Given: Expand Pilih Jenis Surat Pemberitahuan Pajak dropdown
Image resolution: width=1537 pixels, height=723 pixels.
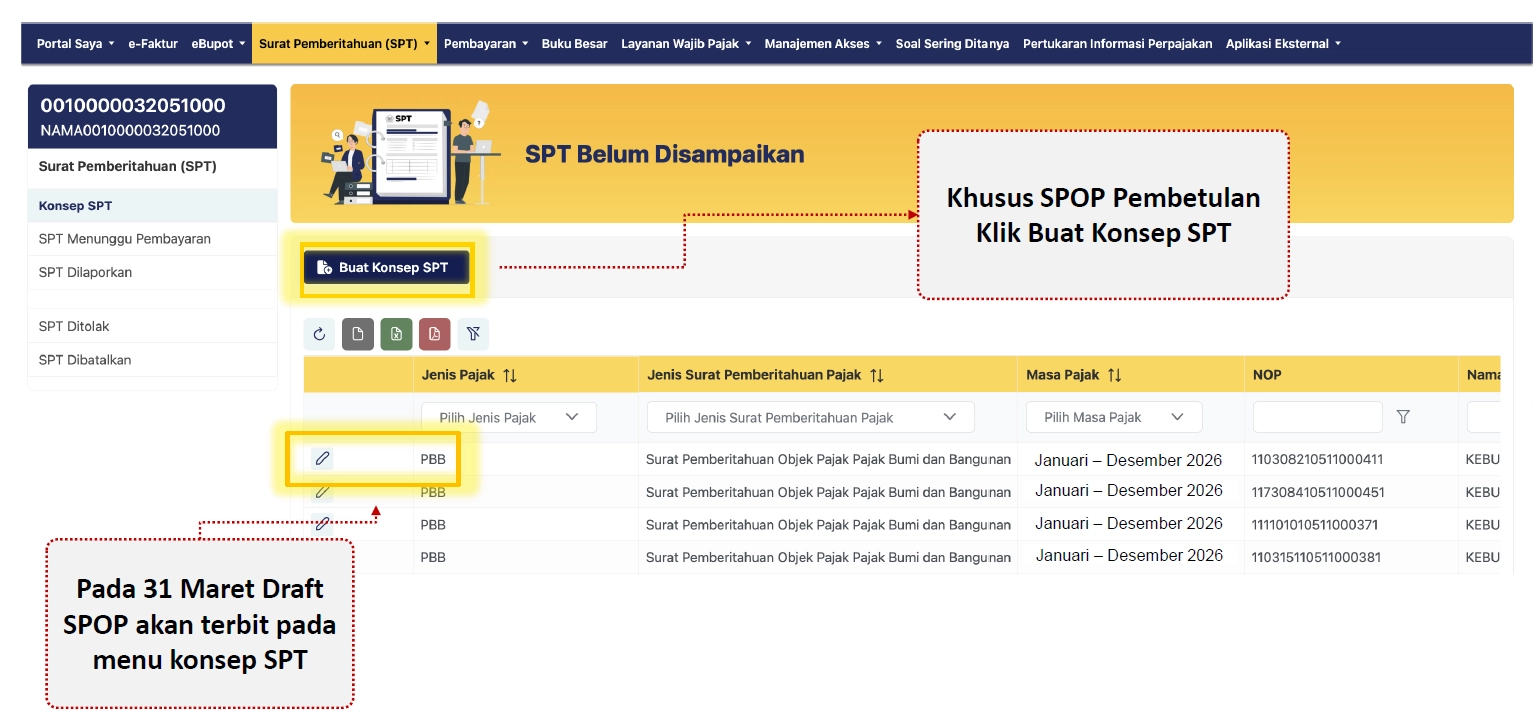Looking at the screenshot, I should pyautogui.click(x=810, y=418).
